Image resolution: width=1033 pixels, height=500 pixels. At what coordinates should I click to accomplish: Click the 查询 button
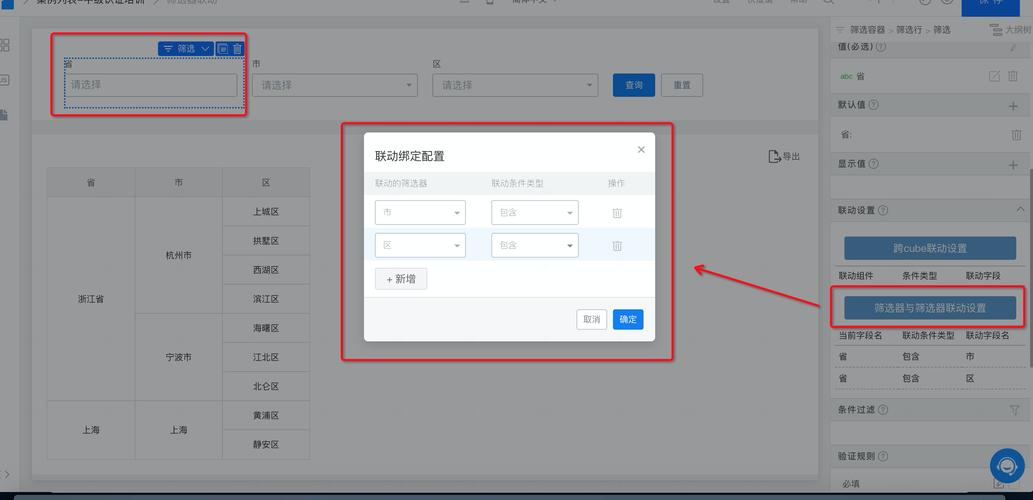coord(634,85)
